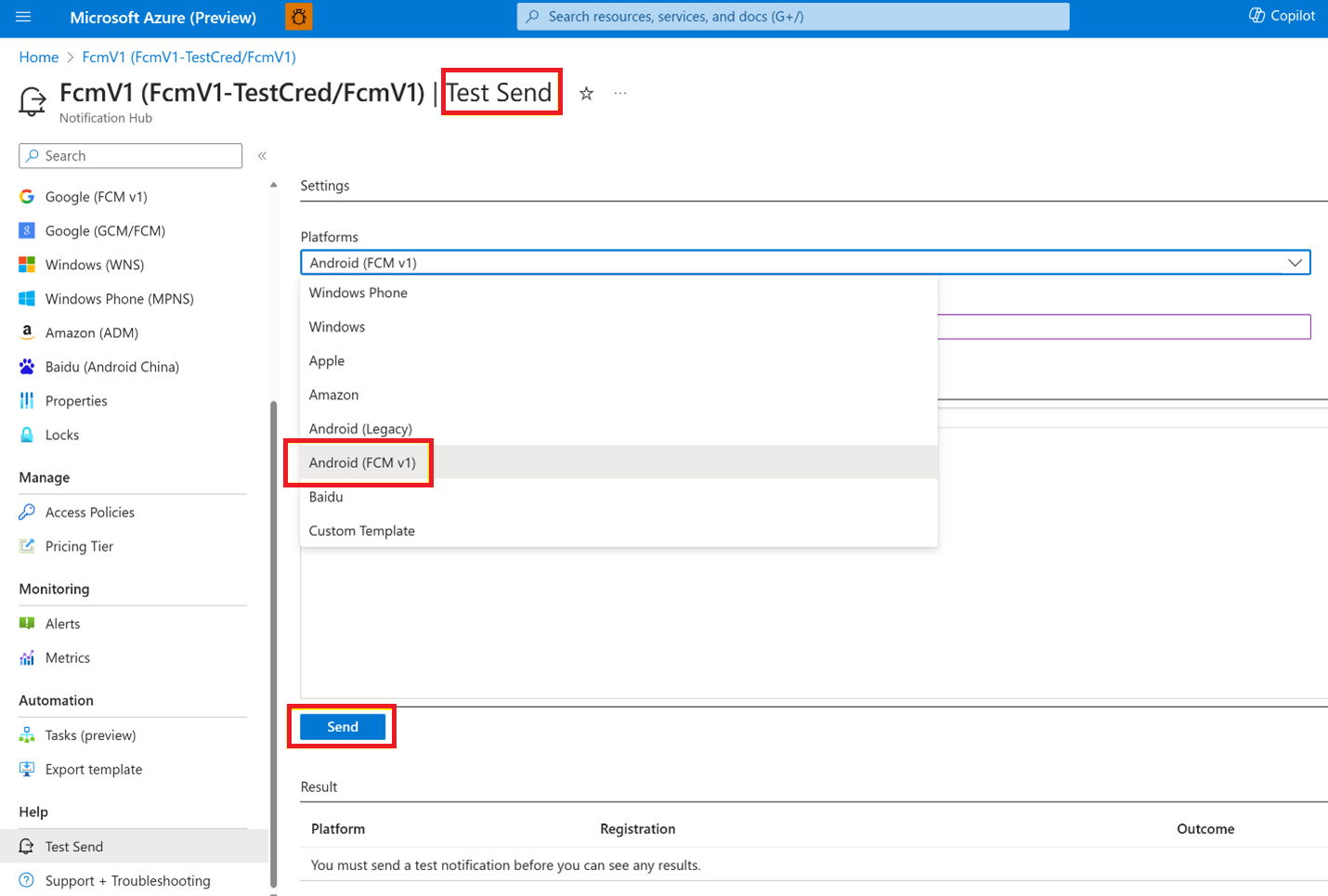Screen dimensions: 1328x896
Task: Click the bug report icon in header
Action: point(299,17)
